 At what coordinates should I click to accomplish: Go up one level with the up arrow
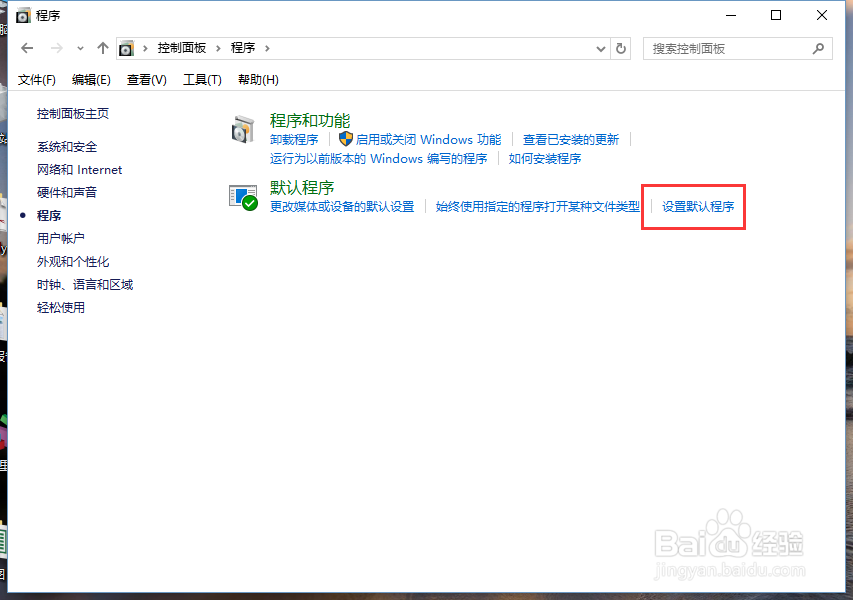tap(102, 48)
